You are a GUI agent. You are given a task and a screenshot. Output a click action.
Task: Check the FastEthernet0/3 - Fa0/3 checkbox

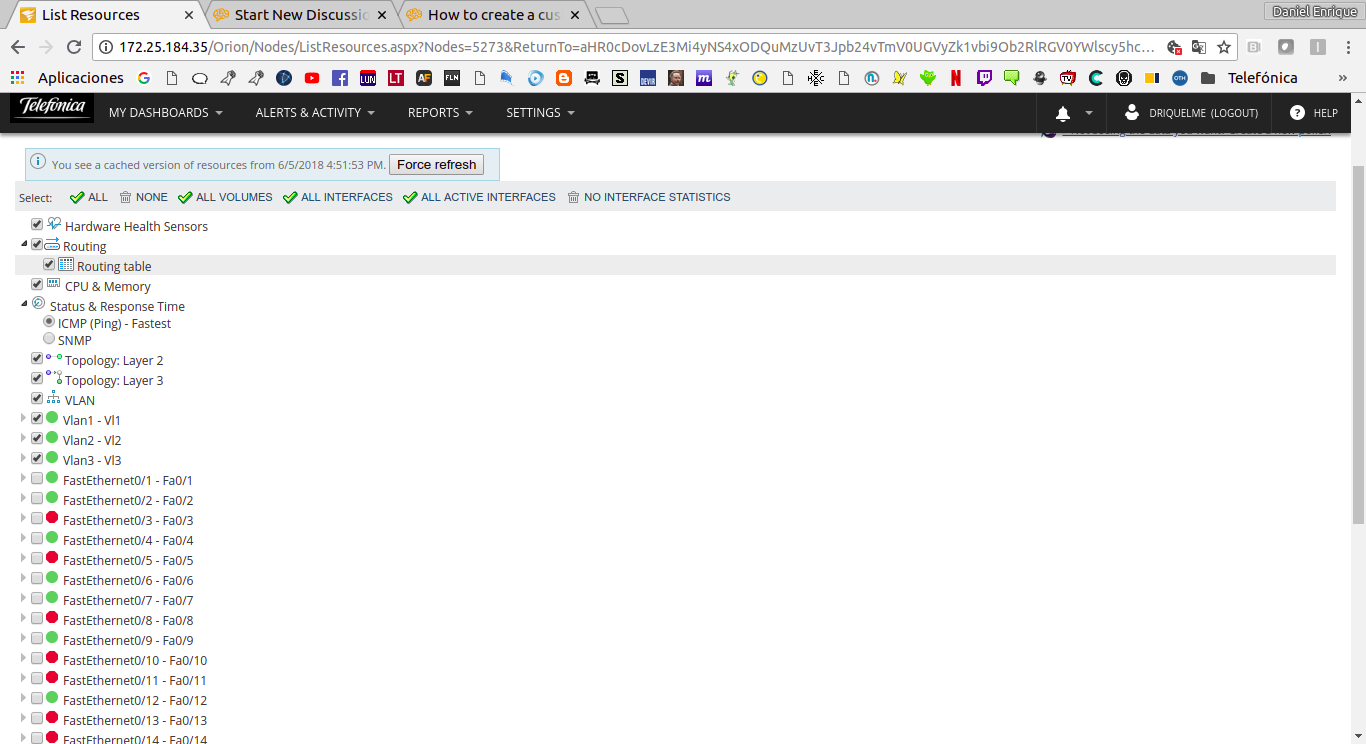click(x=37, y=519)
